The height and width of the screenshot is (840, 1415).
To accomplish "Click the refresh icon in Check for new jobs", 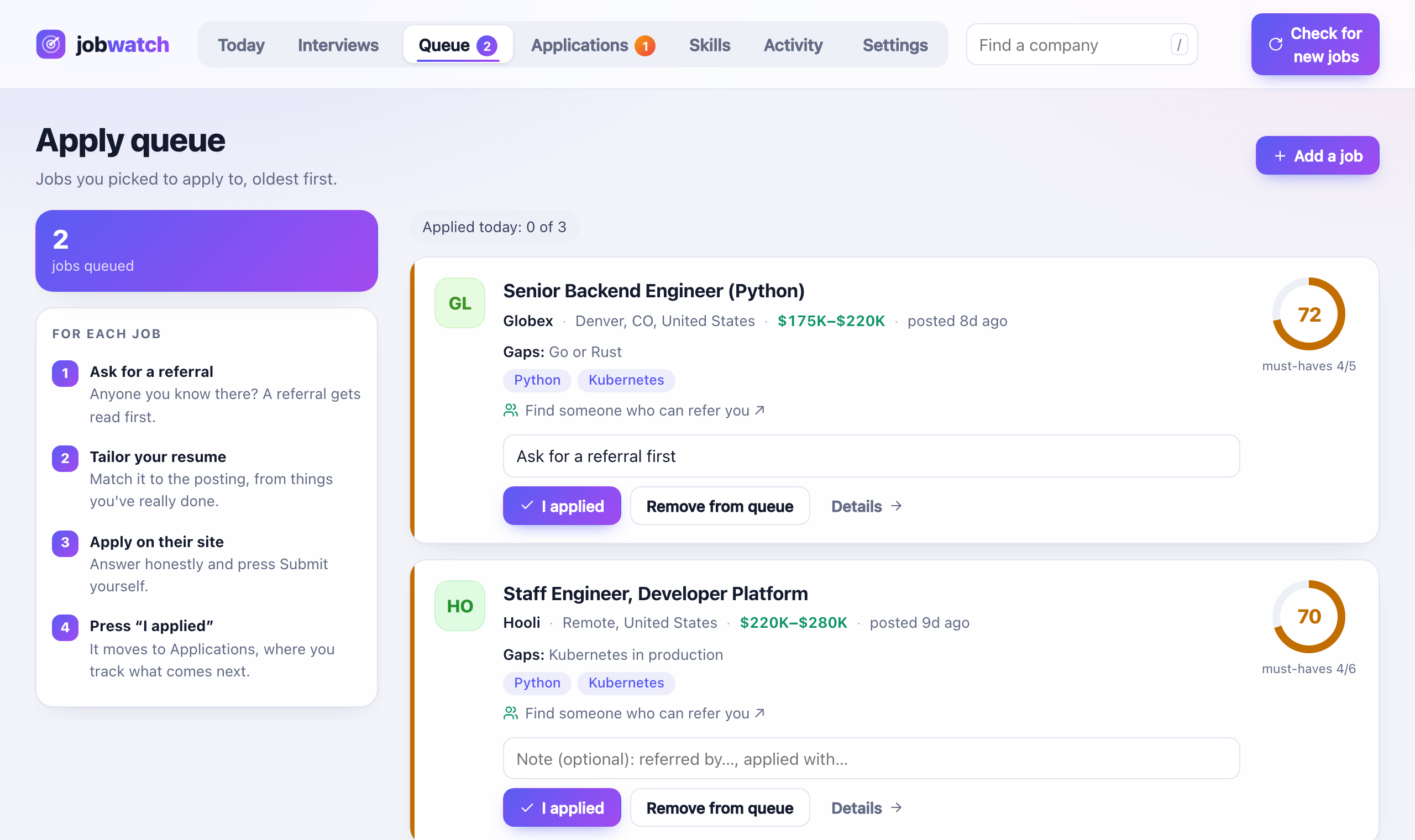I will point(1276,44).
